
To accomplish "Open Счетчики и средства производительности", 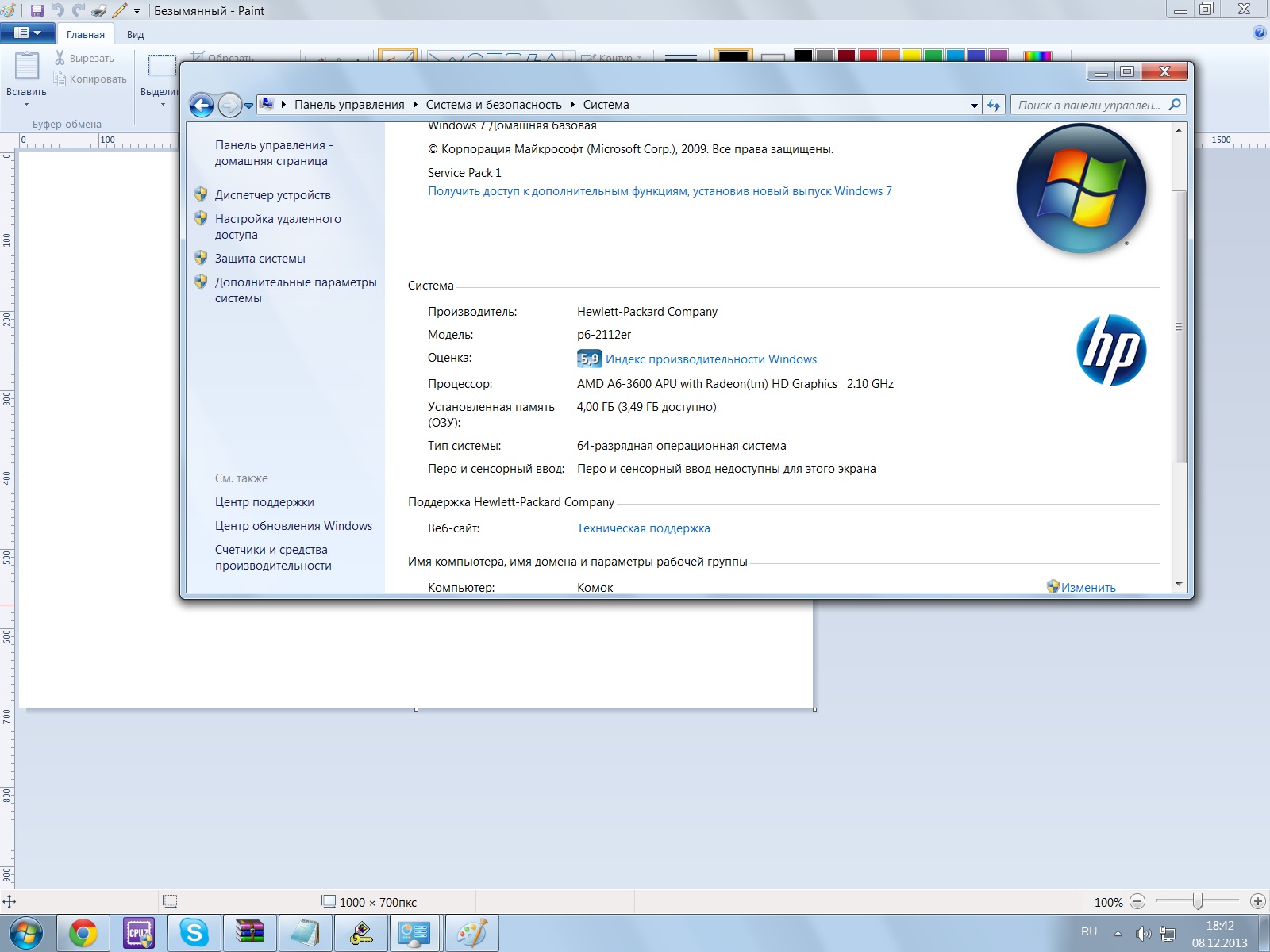I will [273, 558].
